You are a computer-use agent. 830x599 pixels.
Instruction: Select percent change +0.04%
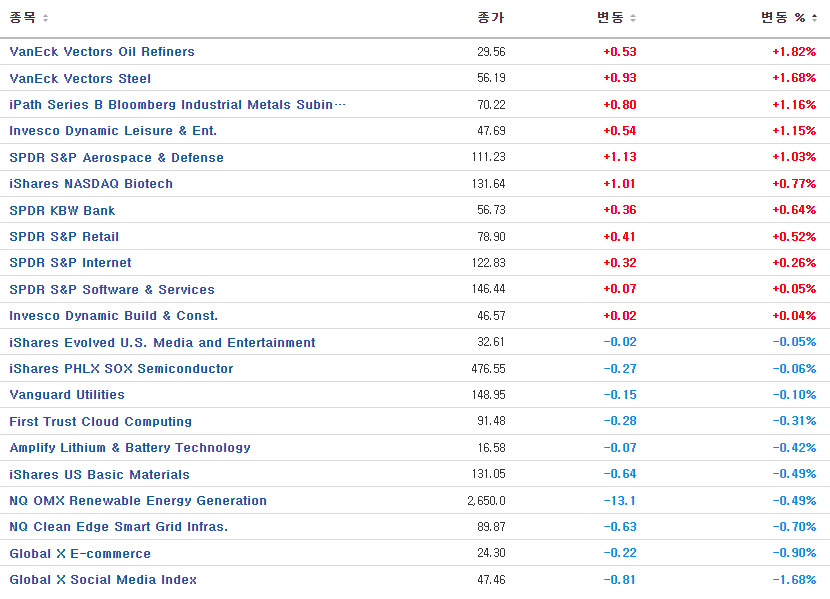click(x=794, y=315)
